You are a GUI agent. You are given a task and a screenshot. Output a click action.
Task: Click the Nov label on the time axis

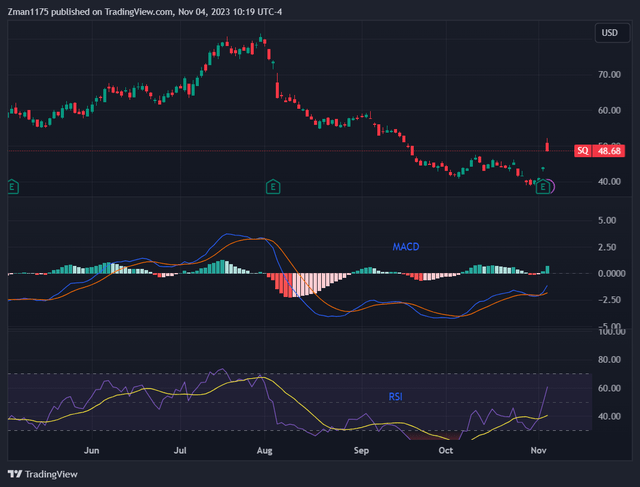pyautogui.click(x=539, y=451)
